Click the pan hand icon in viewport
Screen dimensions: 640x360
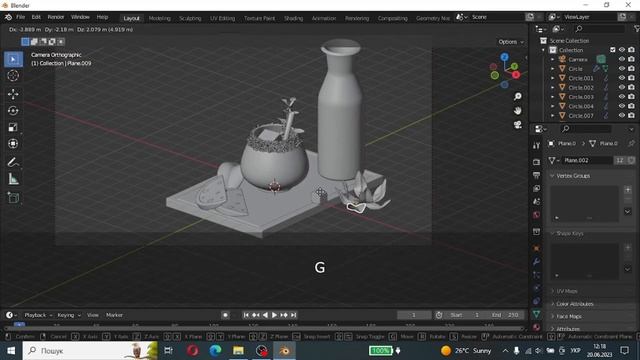[x=518, y=111]
